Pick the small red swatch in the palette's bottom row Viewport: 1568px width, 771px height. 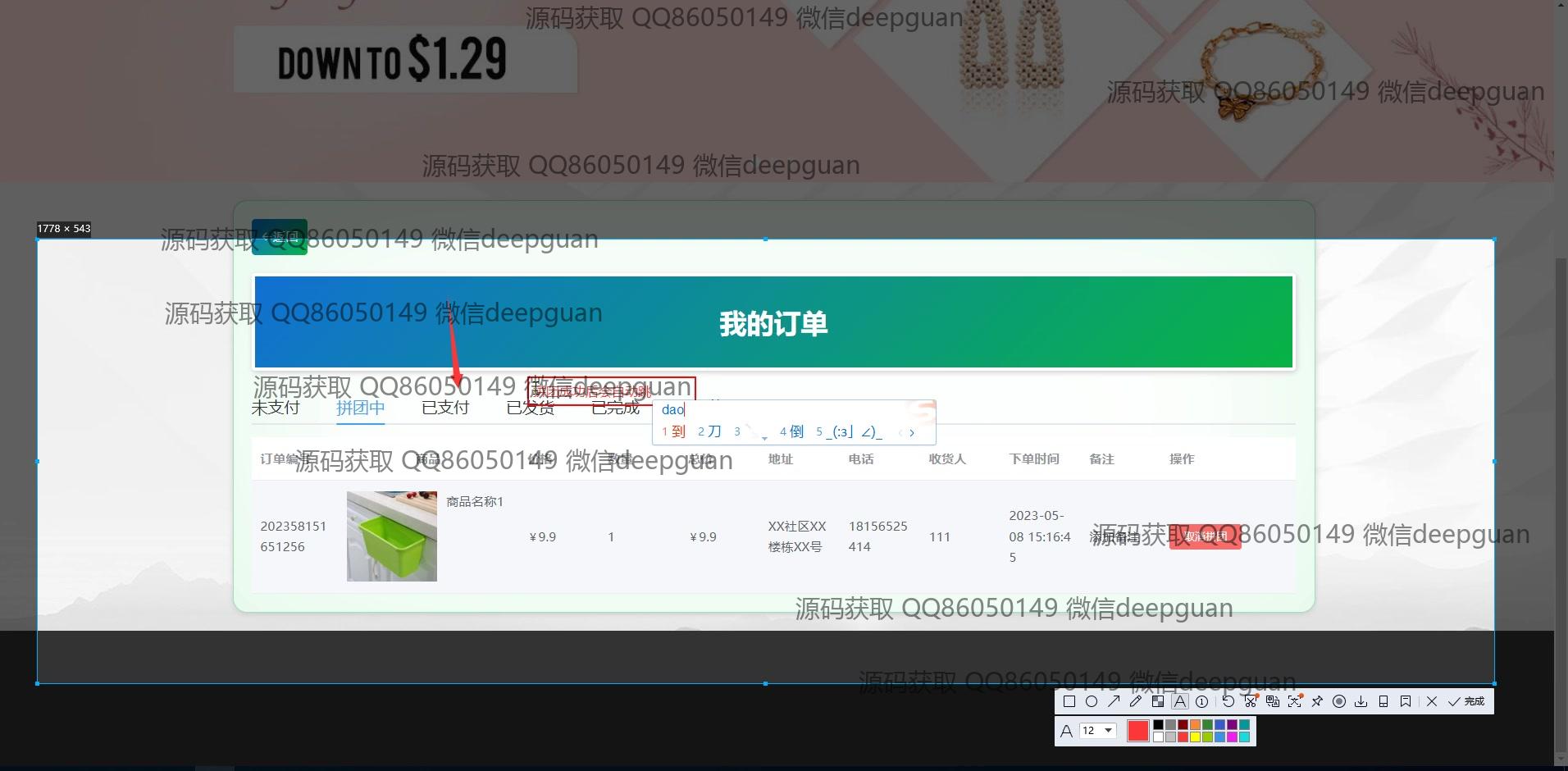point(1183,737)
